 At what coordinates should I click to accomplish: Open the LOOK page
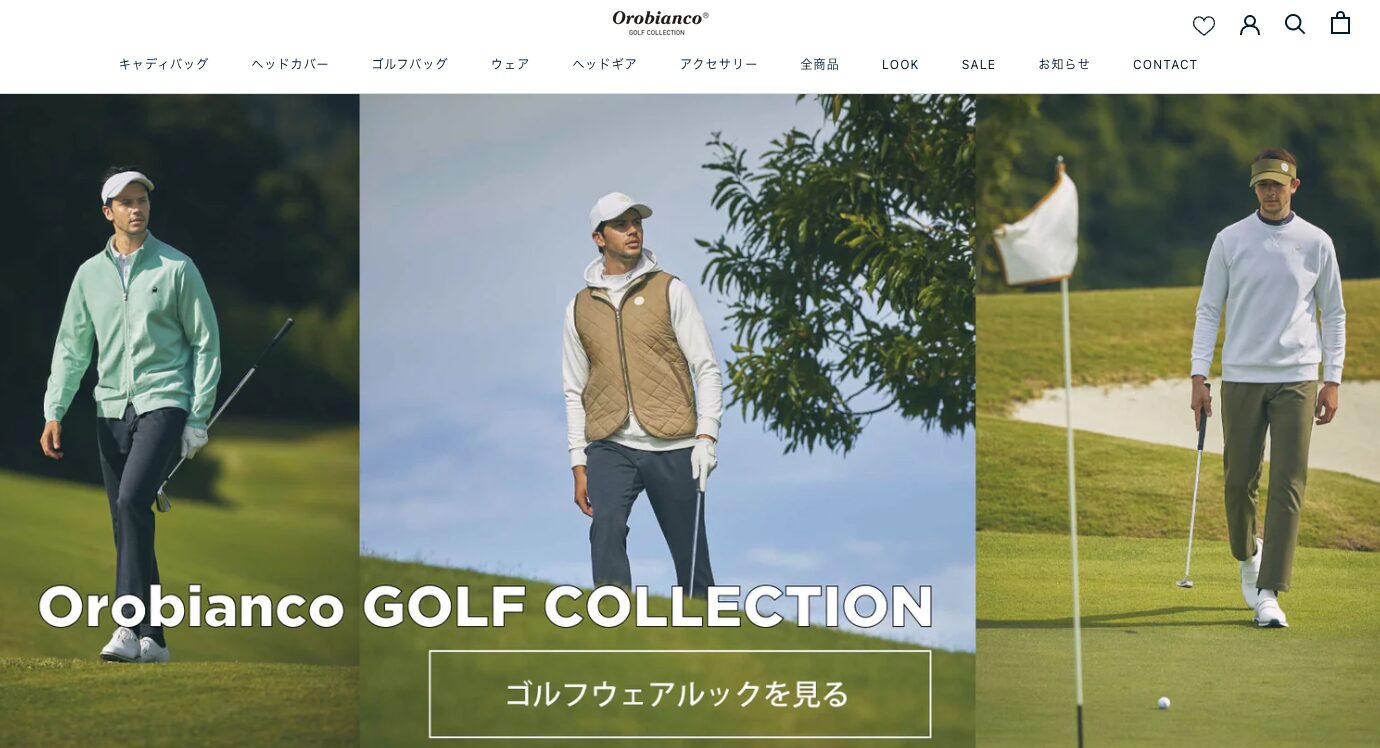(900, 64)
